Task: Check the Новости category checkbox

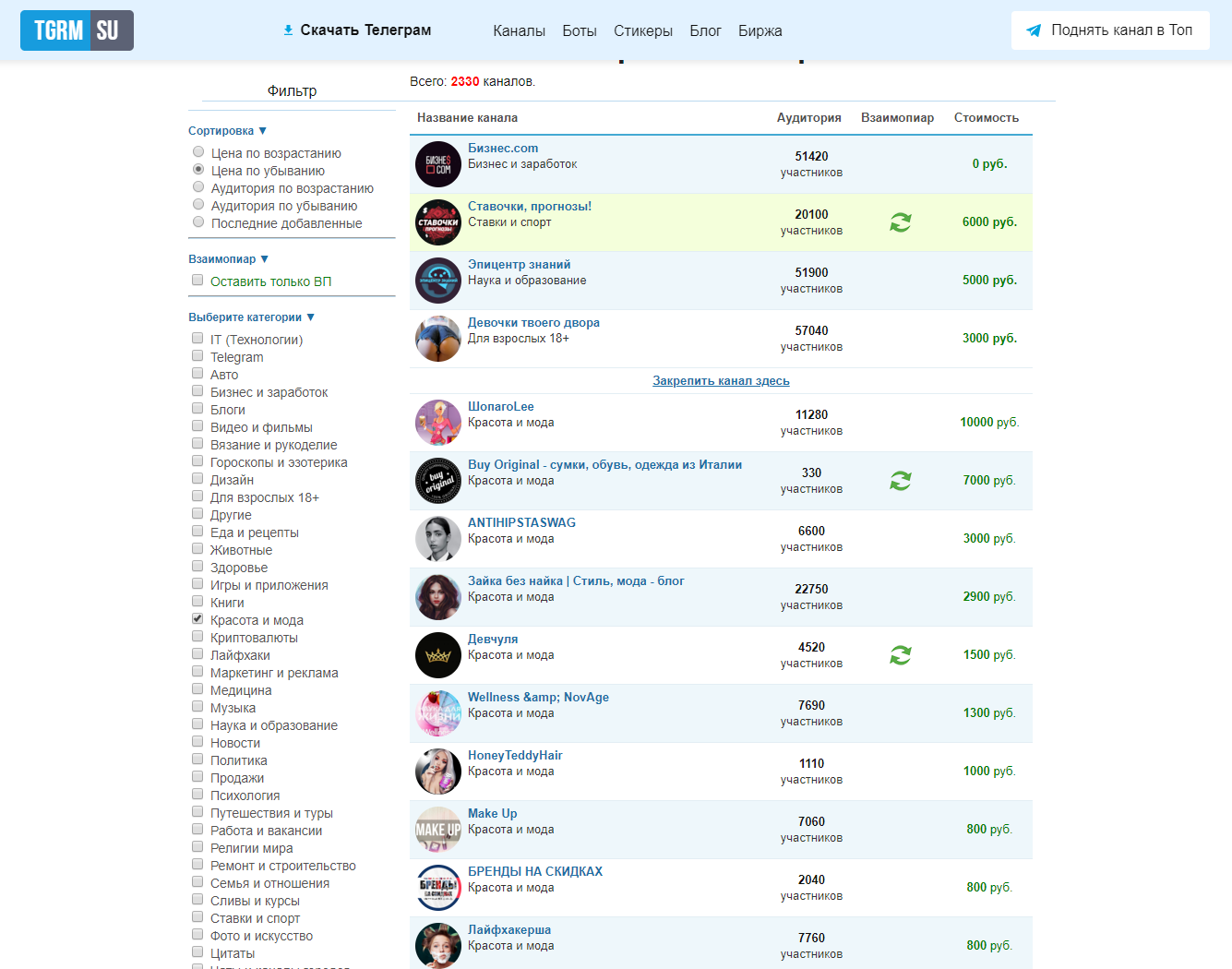Action: (x=197, y=741)
